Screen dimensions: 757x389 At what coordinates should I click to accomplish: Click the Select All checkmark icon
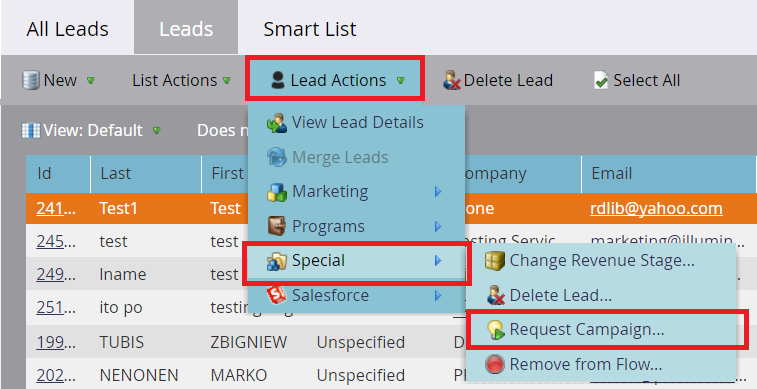click(601, 80)
